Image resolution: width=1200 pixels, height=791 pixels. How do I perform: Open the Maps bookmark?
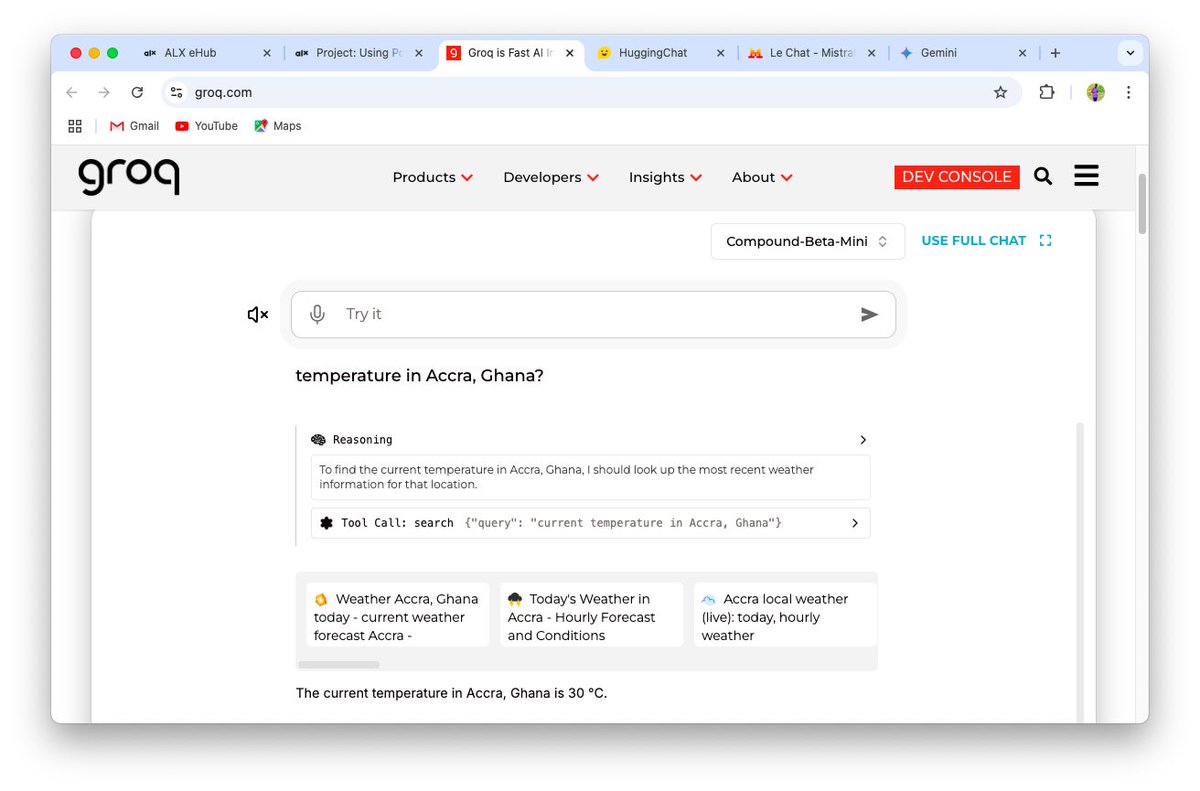(x=277, y=126)
